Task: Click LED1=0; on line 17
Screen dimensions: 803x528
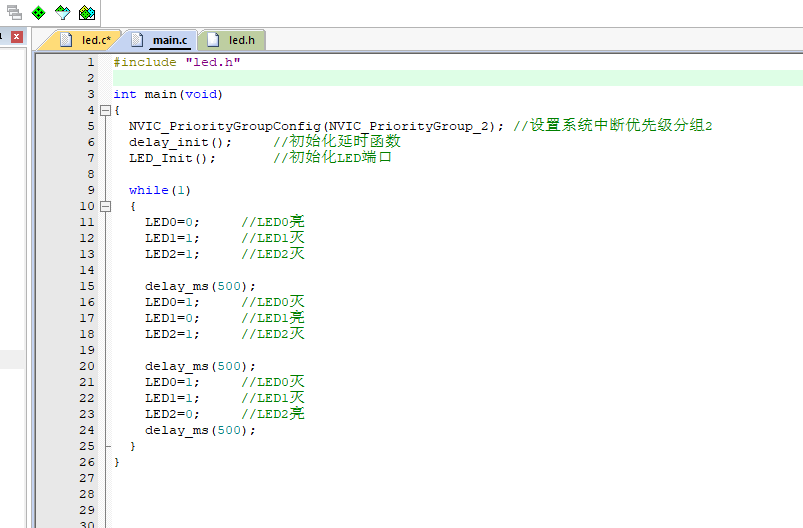Action: (172, 318)
